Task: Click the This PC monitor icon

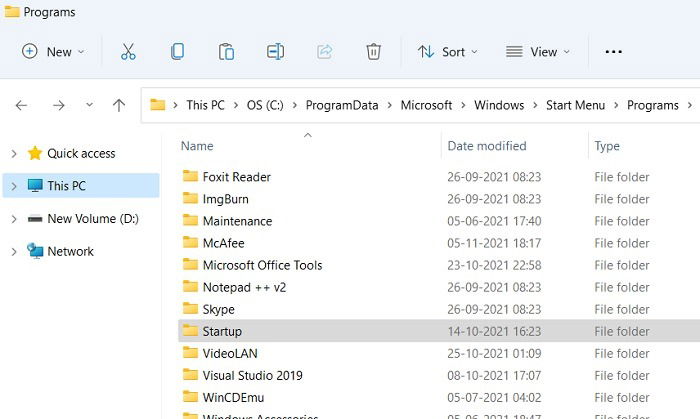Action: 35,186
